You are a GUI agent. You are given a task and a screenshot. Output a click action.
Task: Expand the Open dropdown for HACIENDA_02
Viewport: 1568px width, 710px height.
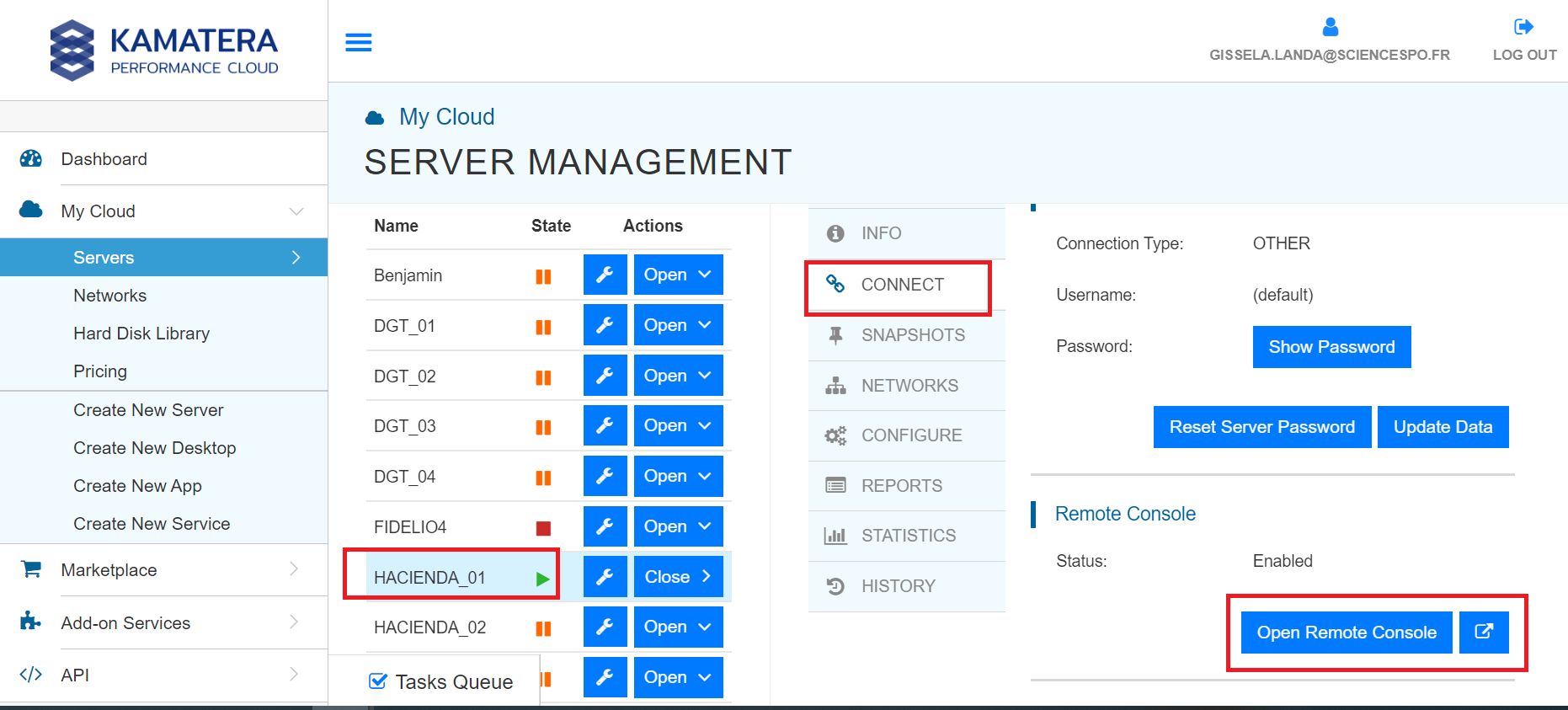[679, 627]
